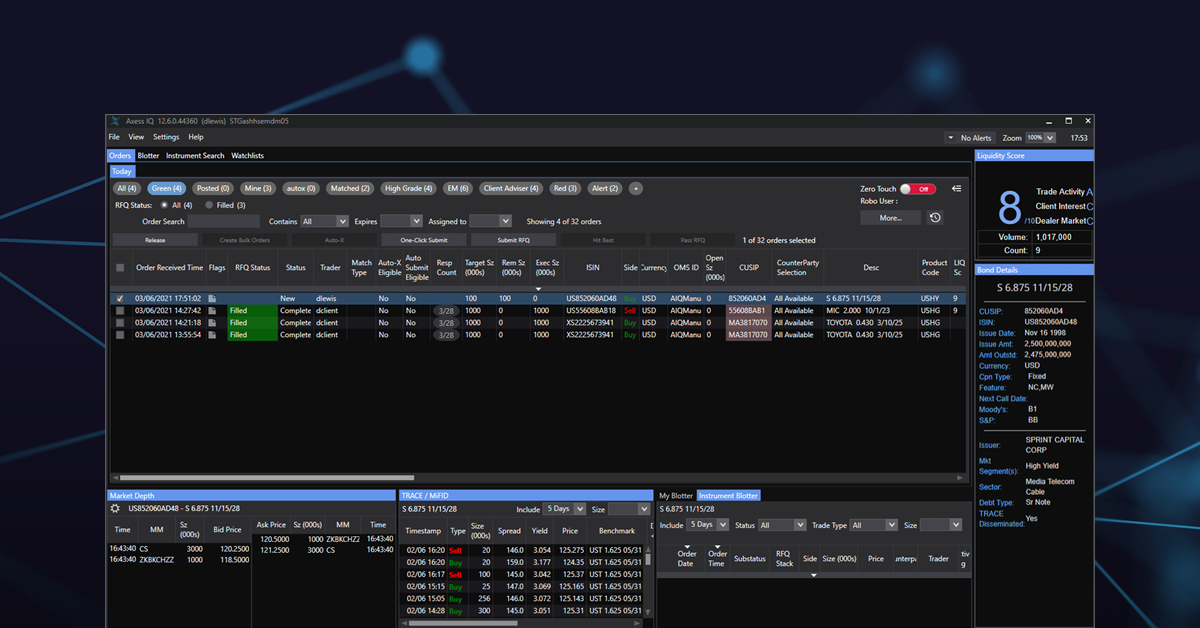Open the Market Depth settings gear
The image size is (1200, 628).
click(x=116, y=509)
